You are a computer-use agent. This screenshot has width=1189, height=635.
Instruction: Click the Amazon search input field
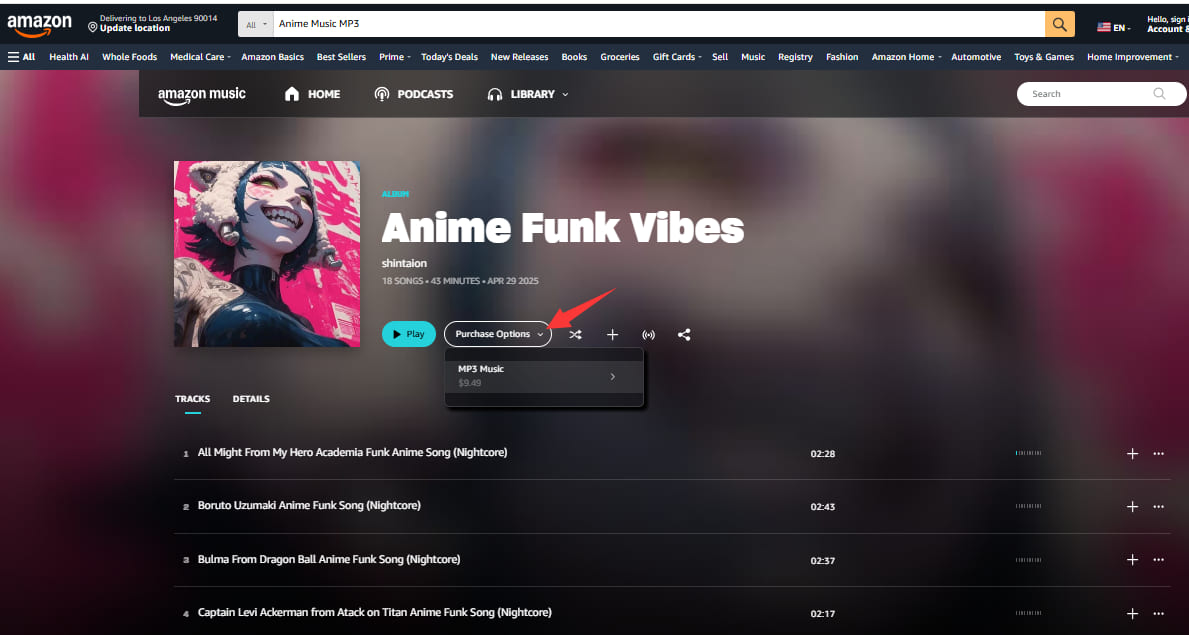[x=659, y=24]
